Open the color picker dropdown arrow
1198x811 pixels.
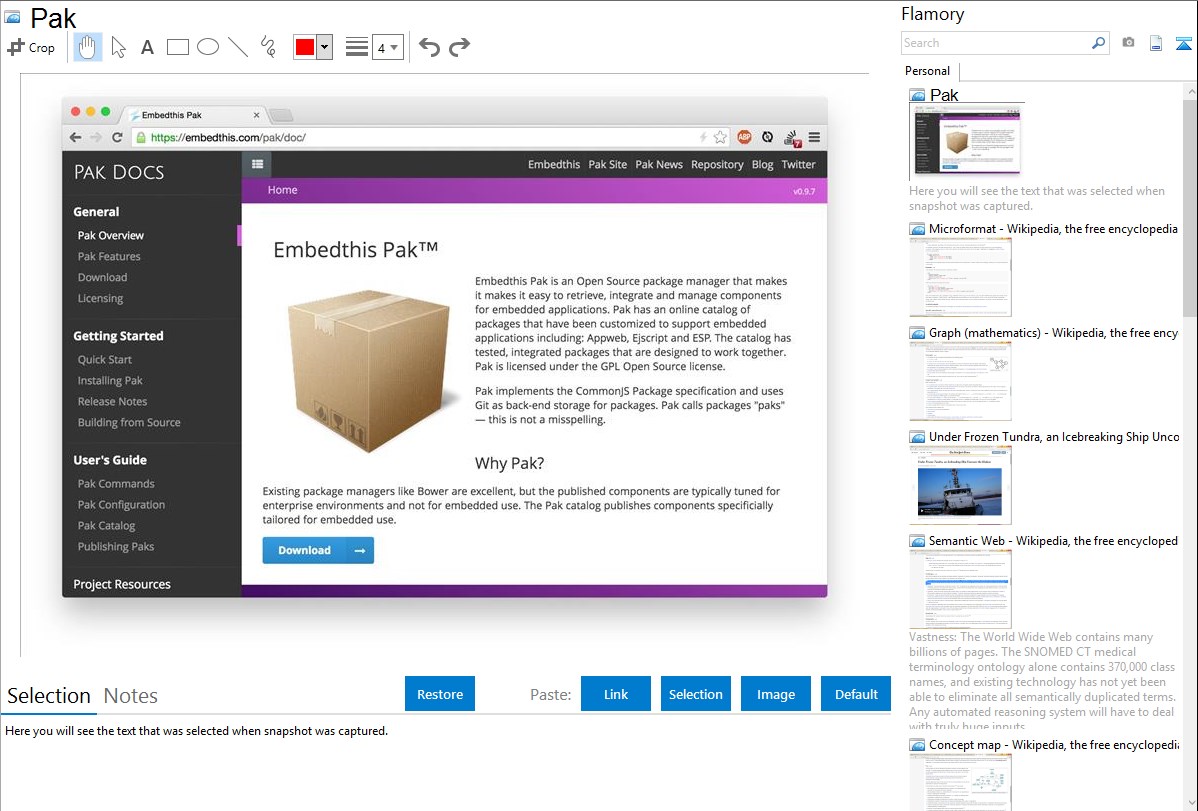pyautogui.click(x=325, y=47)
